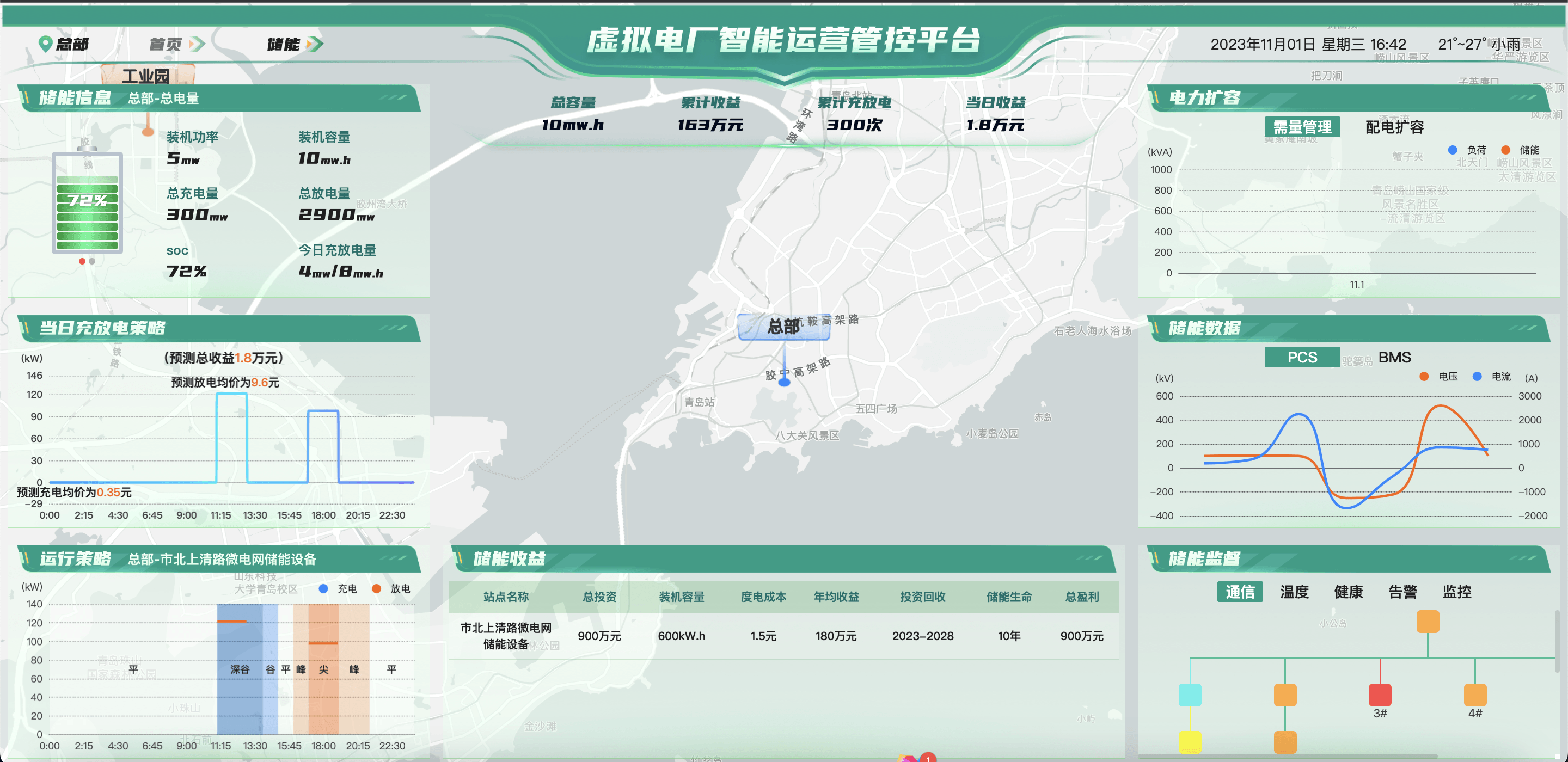Click the 600kW.h 装机容量 cell
Screen dimensions: 1568x762
click(681, 636)
